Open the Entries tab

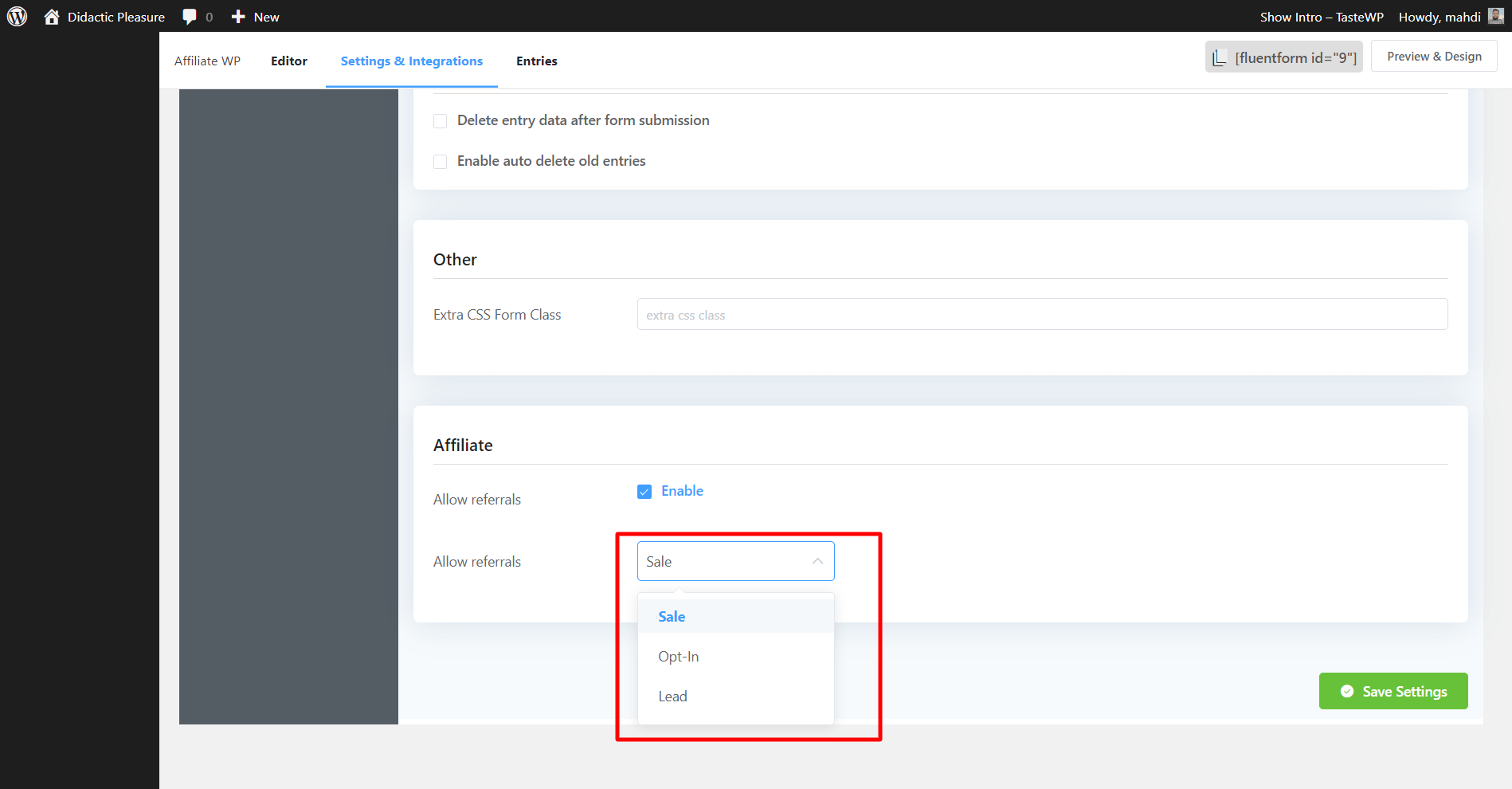click(x=536, y=61)
